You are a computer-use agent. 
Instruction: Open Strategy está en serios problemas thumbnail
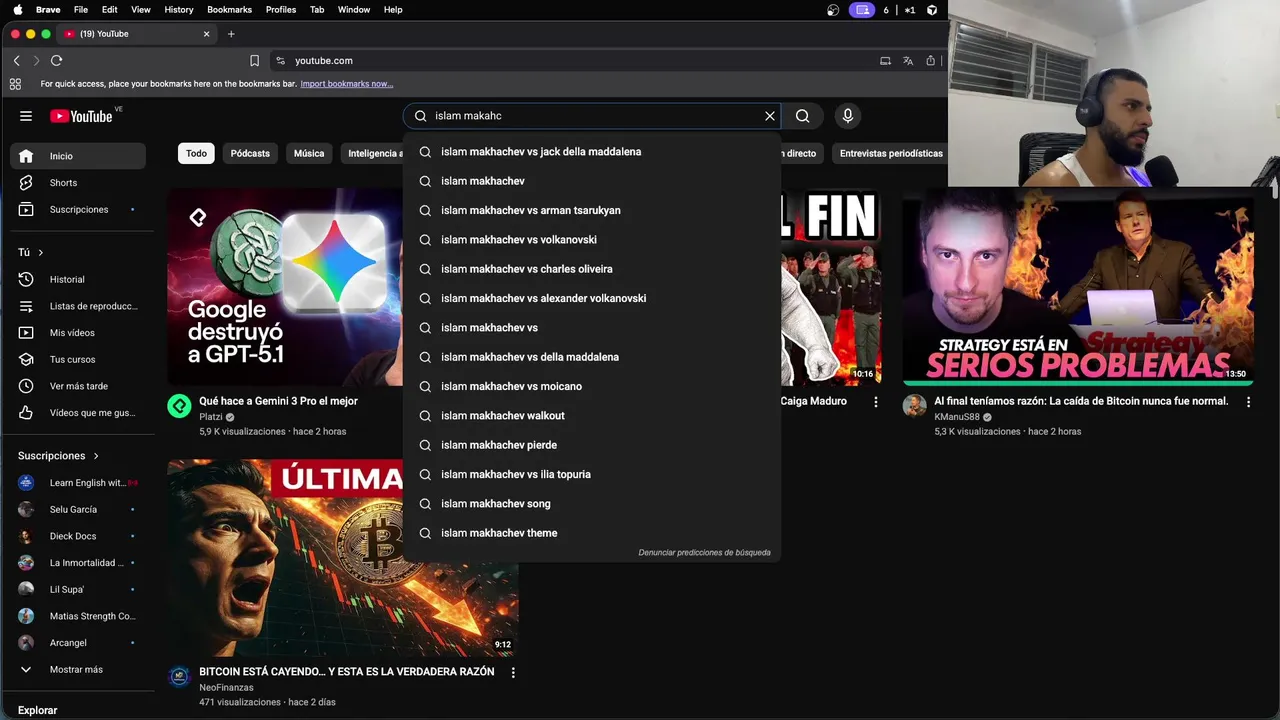point(1078,287)
